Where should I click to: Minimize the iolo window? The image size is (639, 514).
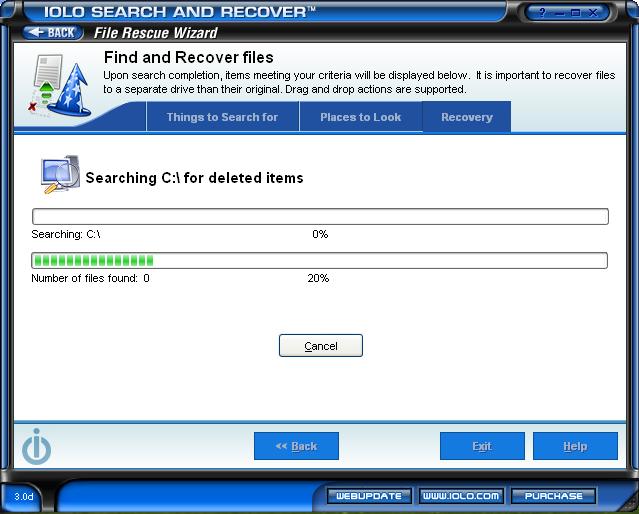point(560,13)
